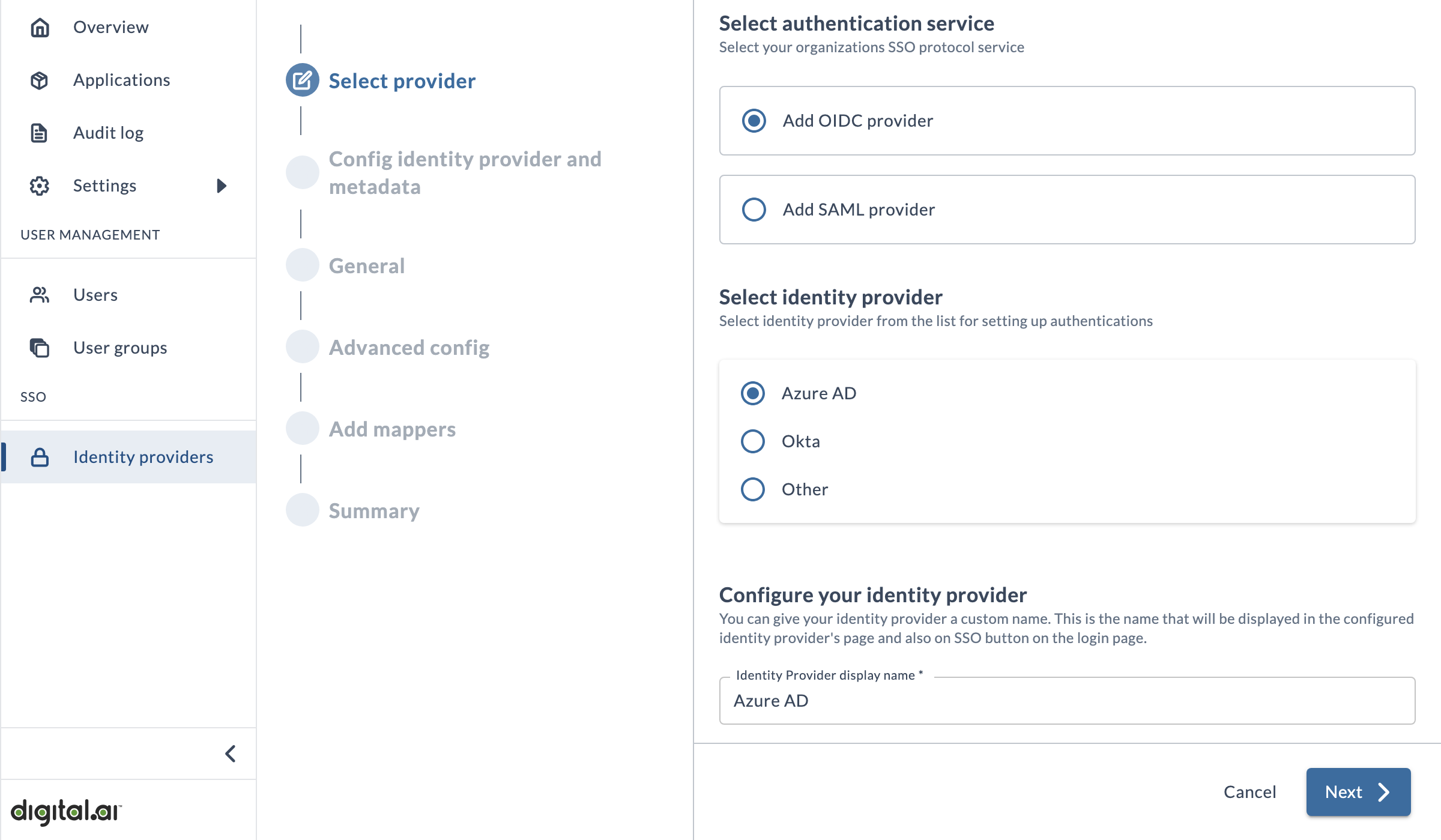Viewport: 1441px width, 840px height.
Task: Expand the Advanced config step
Action: point(409,347)
